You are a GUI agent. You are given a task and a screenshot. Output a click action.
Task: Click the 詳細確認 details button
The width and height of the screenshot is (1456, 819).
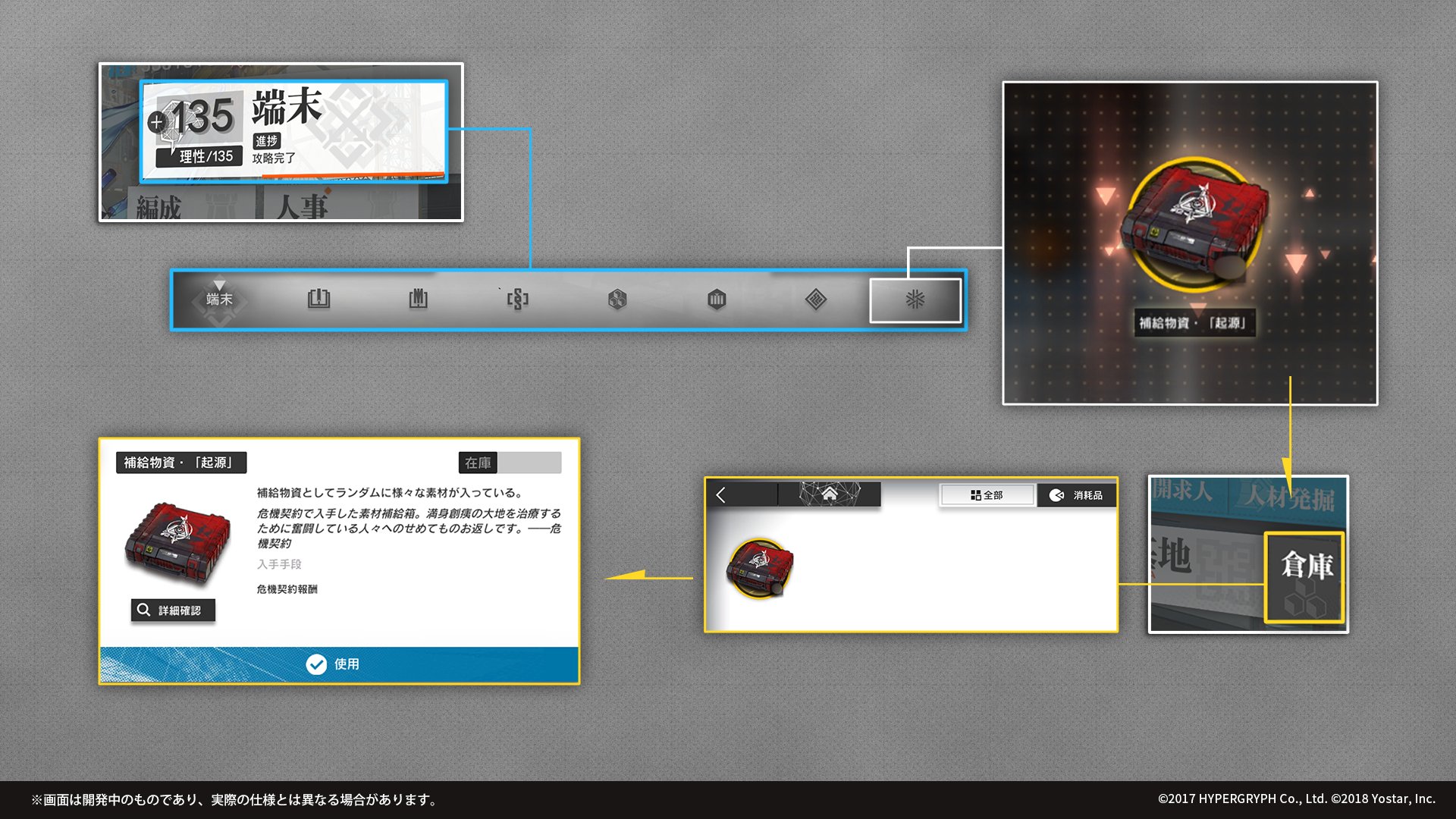tap(173, 610)
